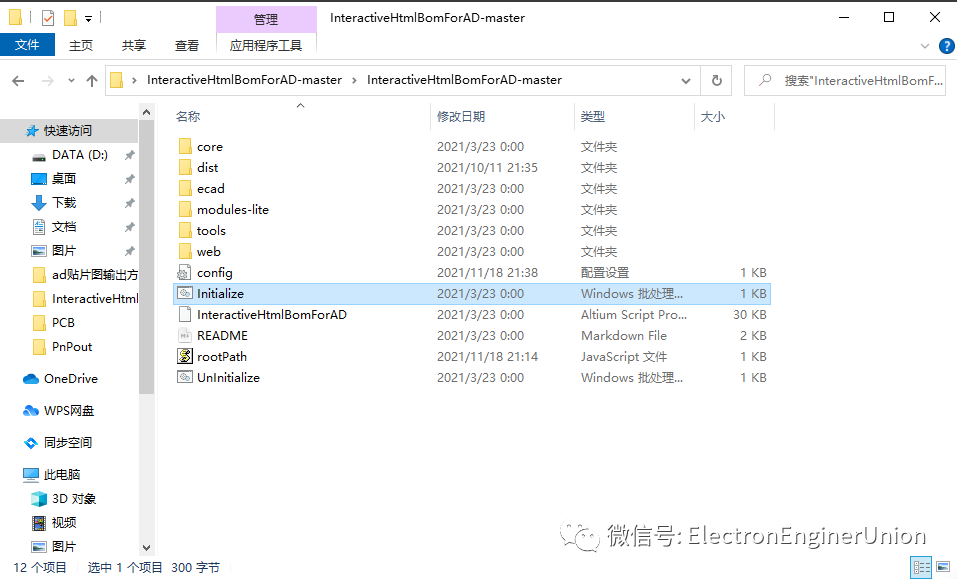Click the new folder quick access icon

point(70,18)
